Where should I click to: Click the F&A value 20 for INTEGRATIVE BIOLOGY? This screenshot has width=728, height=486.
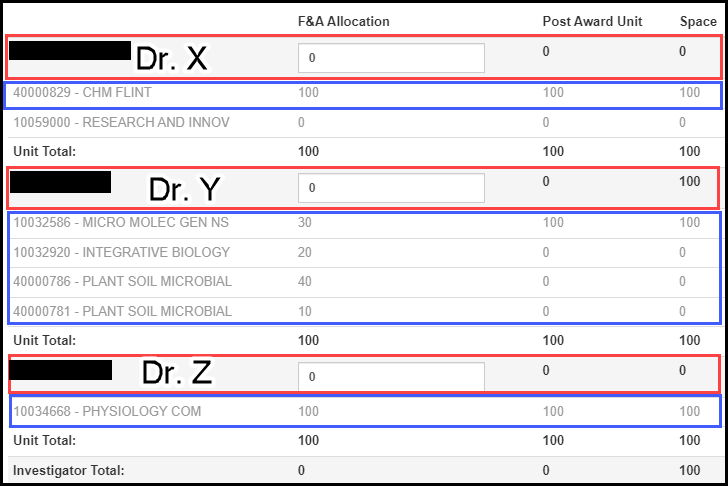(x=305, y=252)
